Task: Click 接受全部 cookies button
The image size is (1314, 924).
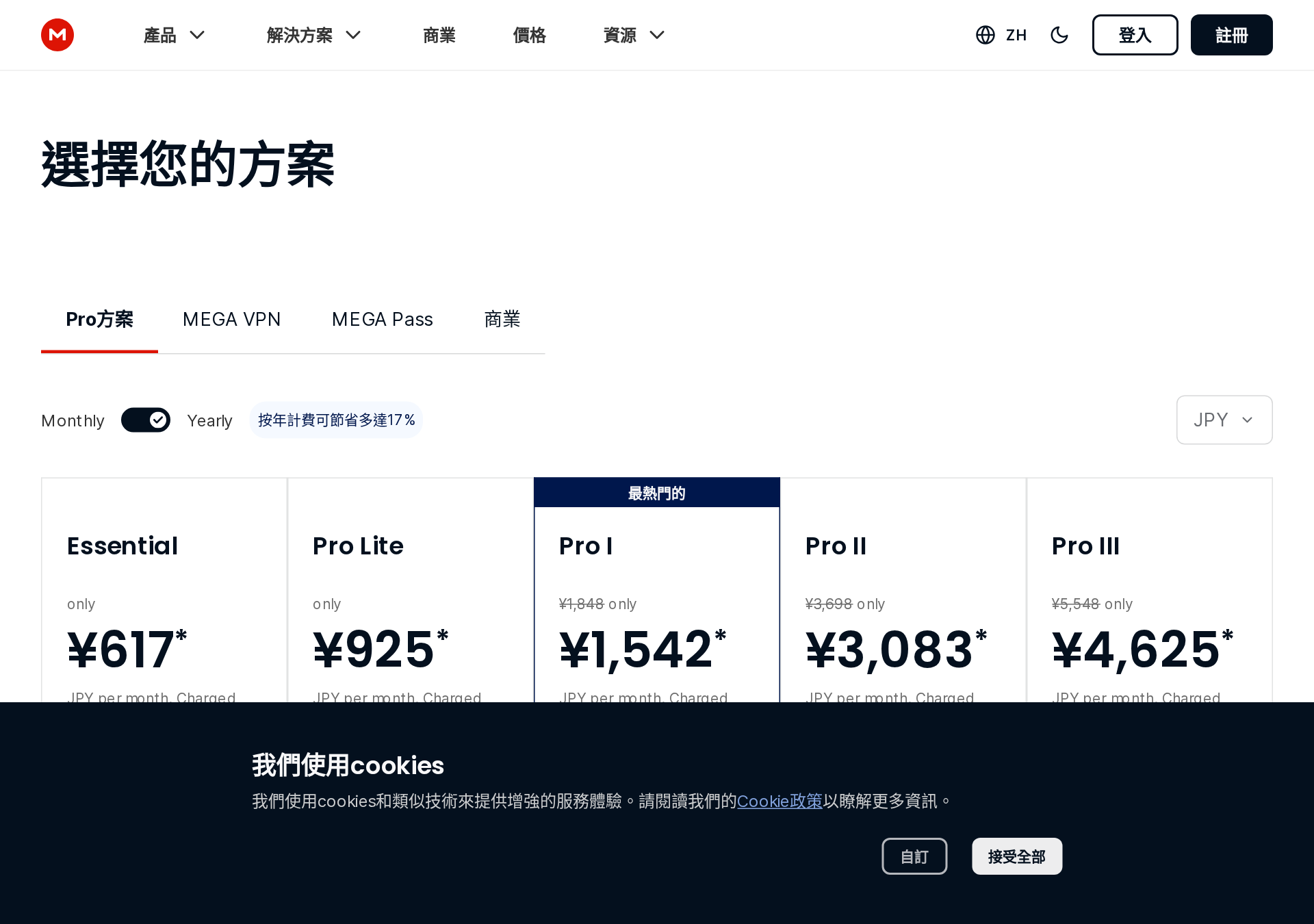Action: point(1017,856)
